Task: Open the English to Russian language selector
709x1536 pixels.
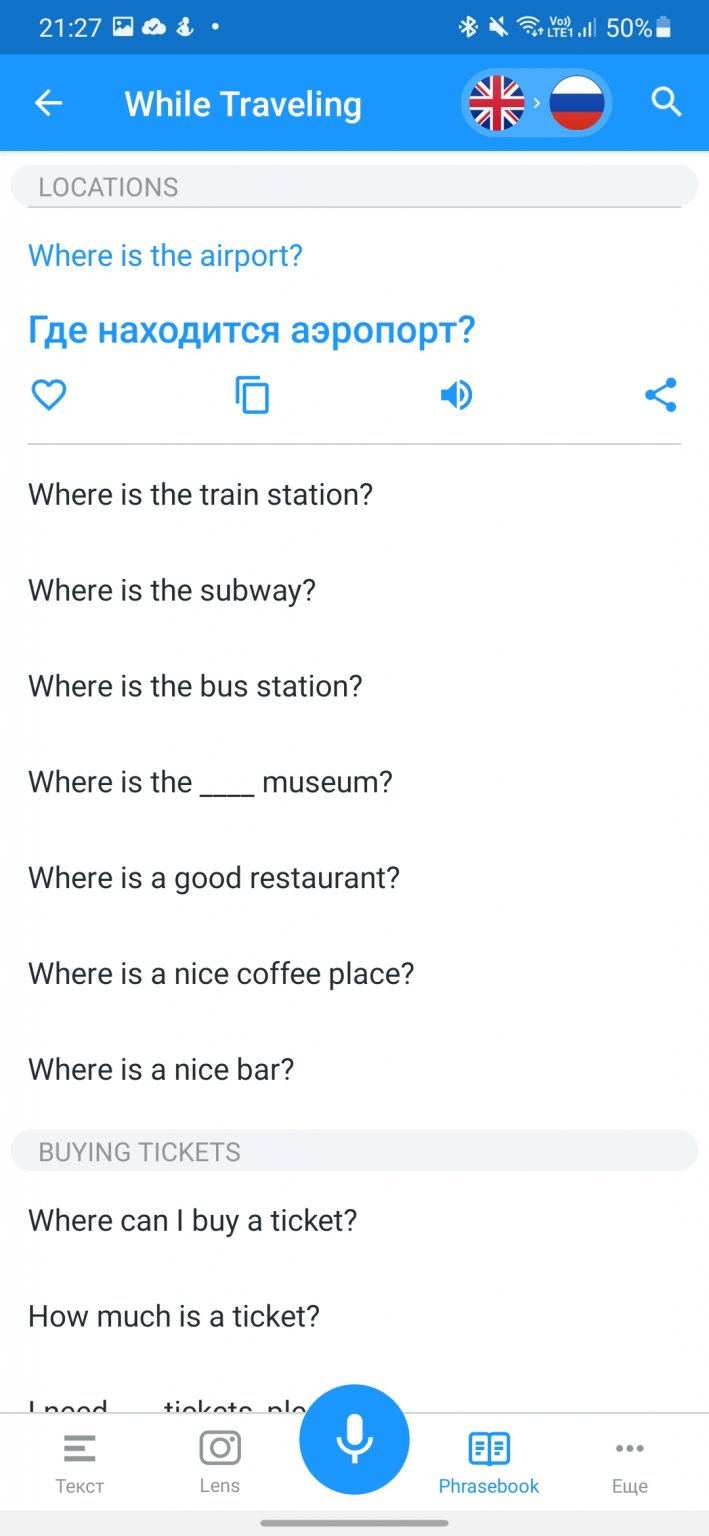Action: 537,103
